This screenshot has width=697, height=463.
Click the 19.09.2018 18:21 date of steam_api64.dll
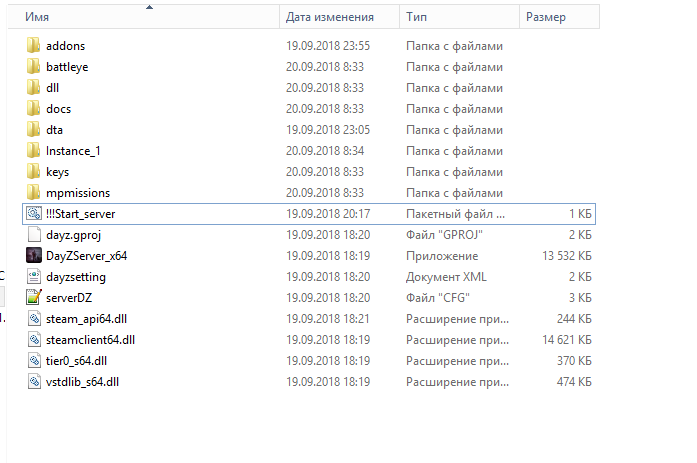click(328, 319)
